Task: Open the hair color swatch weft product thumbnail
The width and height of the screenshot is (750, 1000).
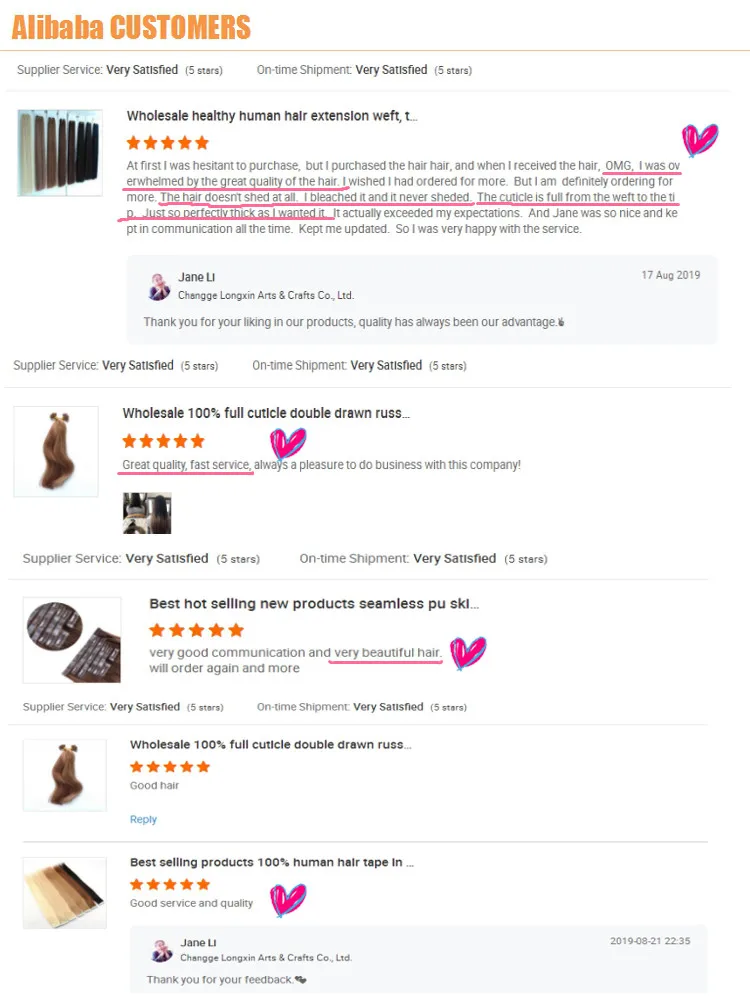Action: click(60, 152)
